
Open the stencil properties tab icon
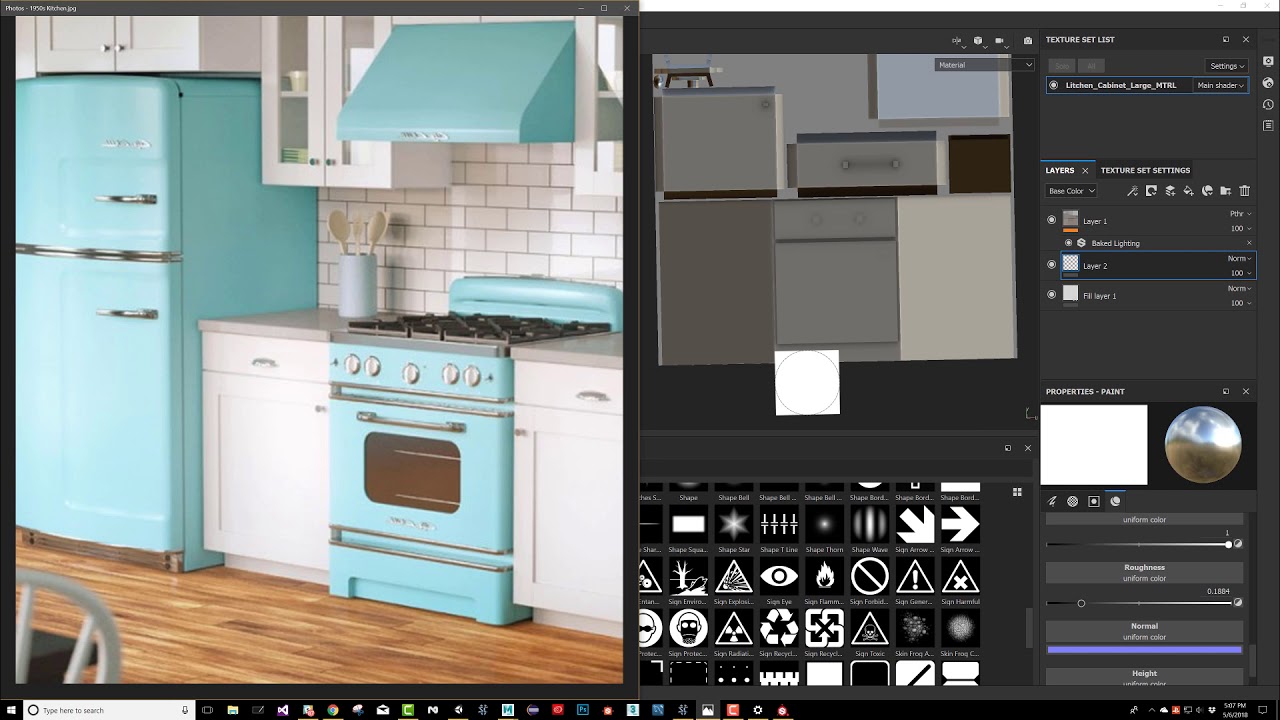coord(1094,501)
